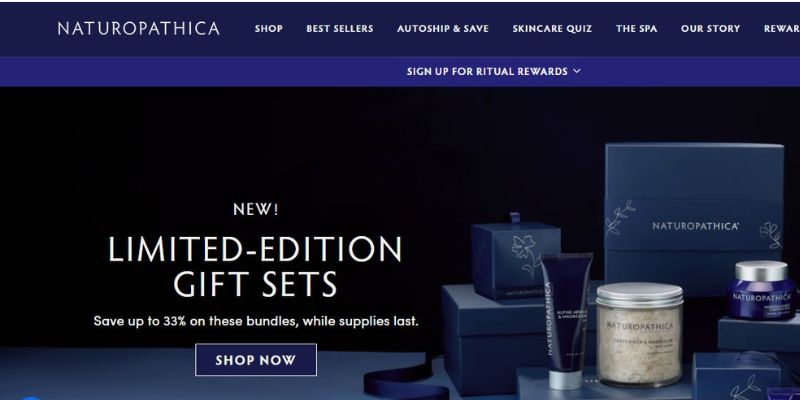The image size is (800, 400).
Task: Click the 'Save up to 33%' promo text
Action: pos(256,321)
